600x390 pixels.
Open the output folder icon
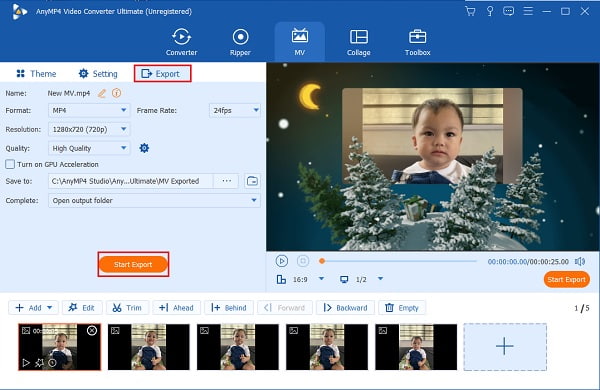point(252,181)
